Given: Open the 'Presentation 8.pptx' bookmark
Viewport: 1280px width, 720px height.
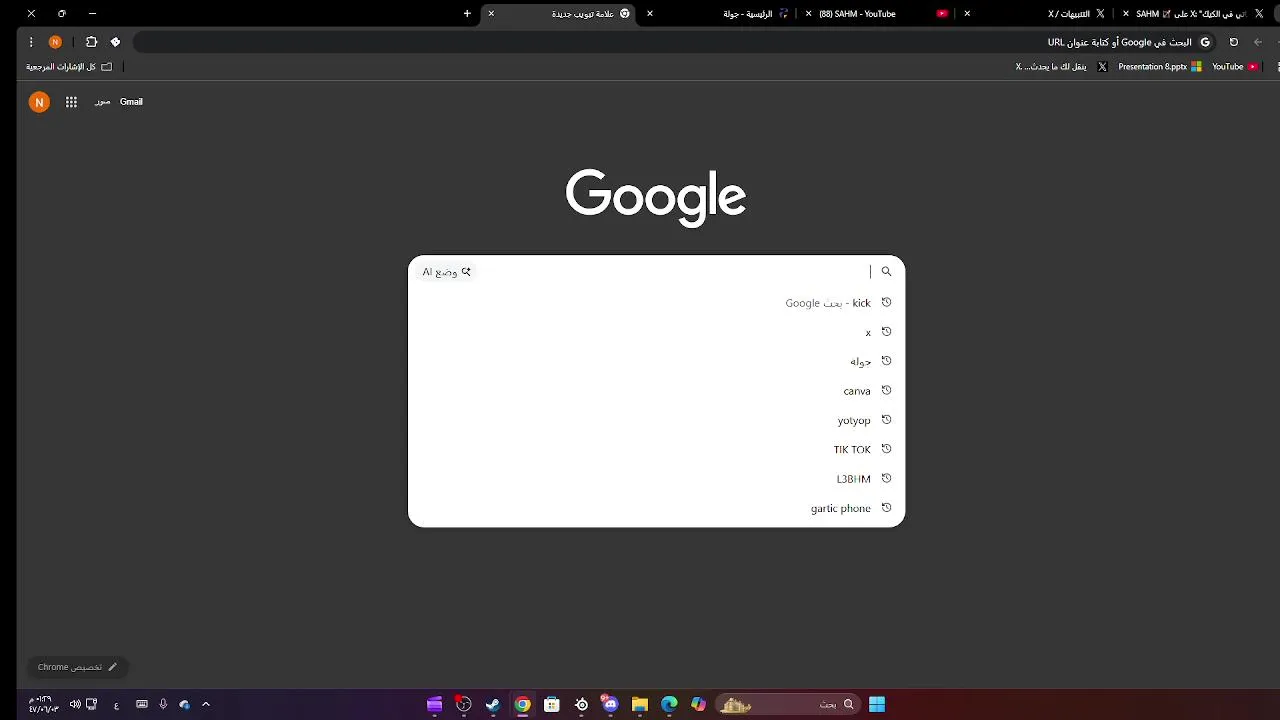Looking at the screenshot, I should 1160,67.
